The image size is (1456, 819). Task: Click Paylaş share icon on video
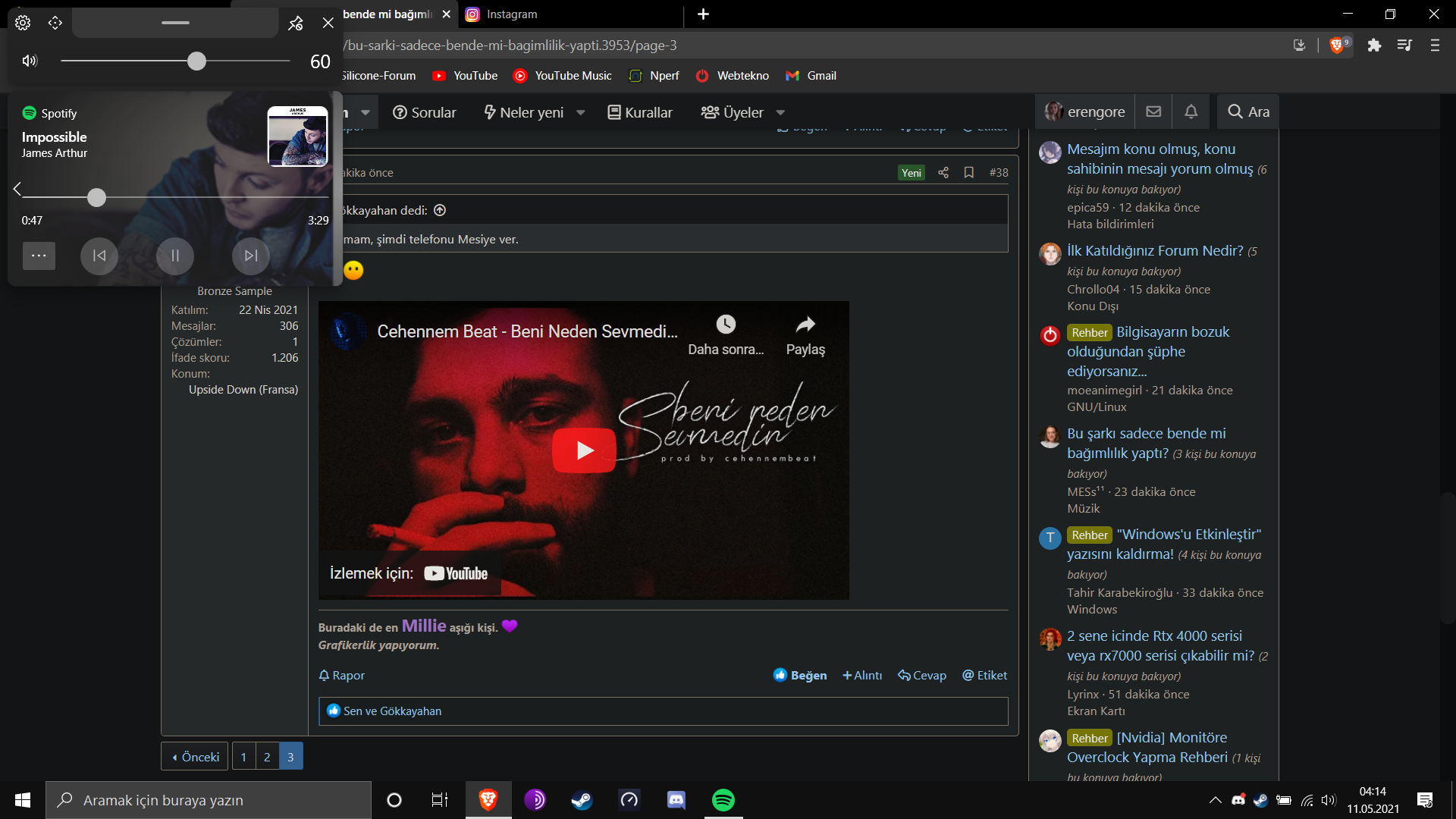coord(805,334)
